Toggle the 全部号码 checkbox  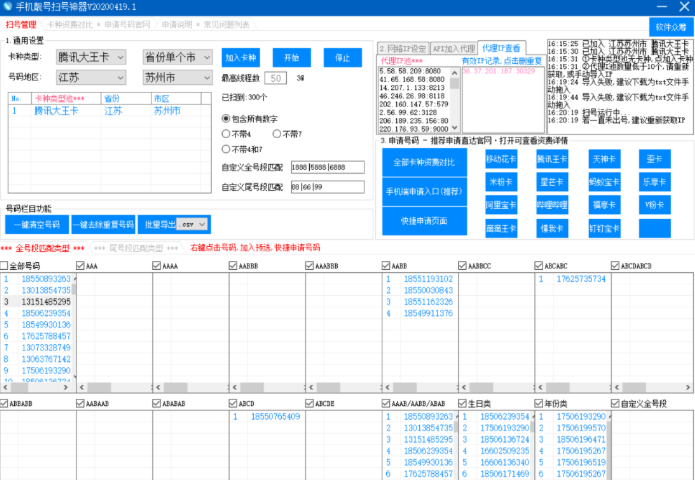tap(4, 266)
